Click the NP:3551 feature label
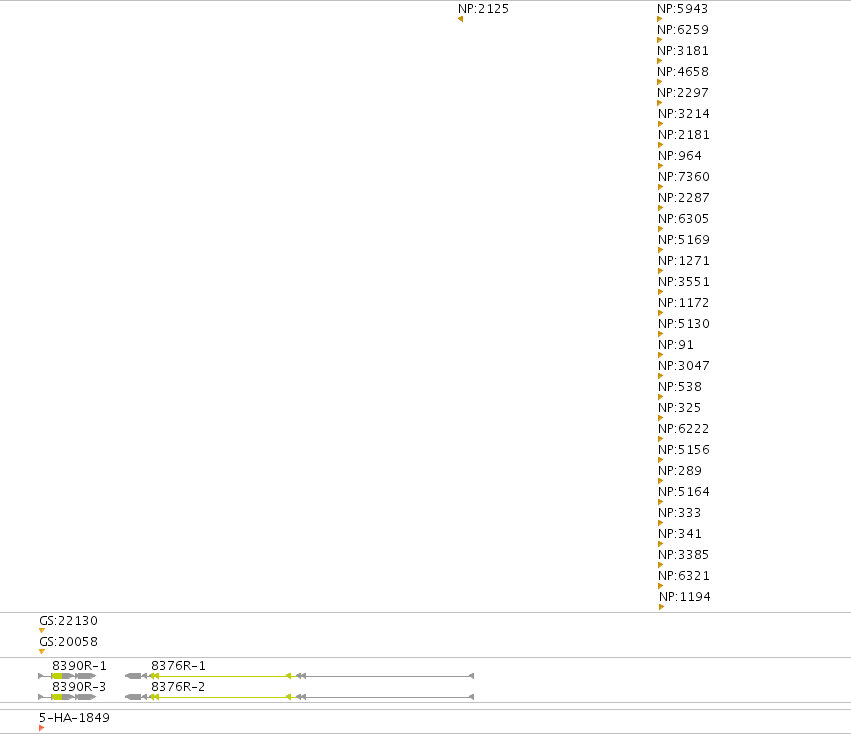 click(684, 282)
